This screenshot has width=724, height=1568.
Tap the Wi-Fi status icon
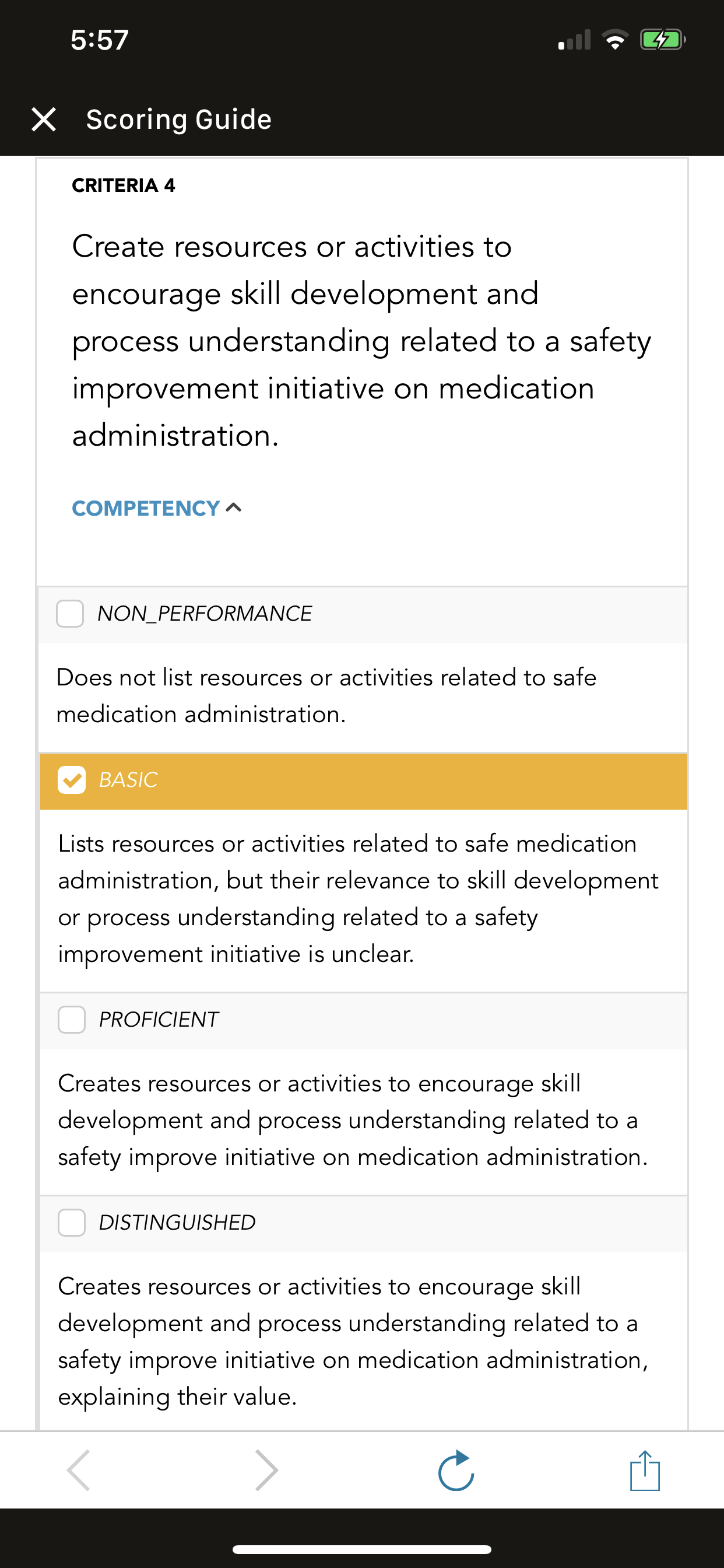tap(615, 40)
